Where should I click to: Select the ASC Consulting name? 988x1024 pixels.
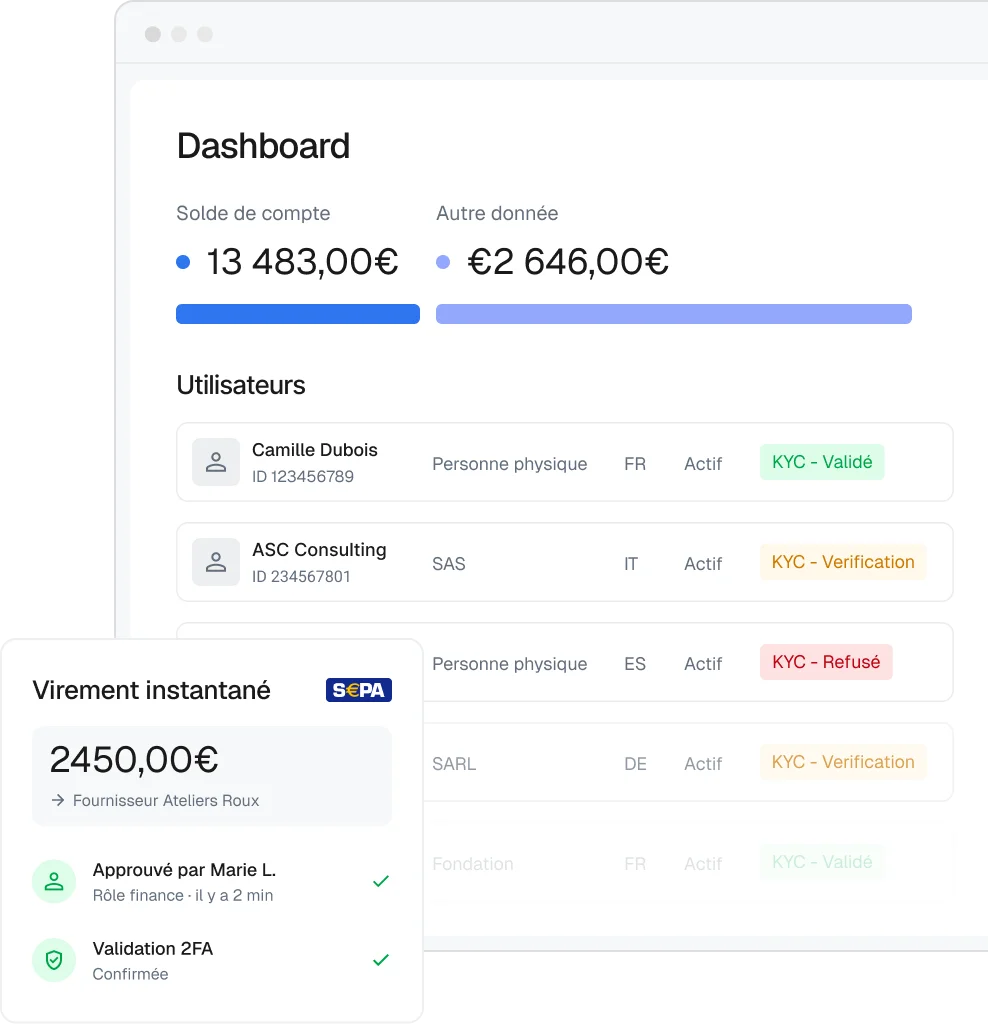point(319,550)
